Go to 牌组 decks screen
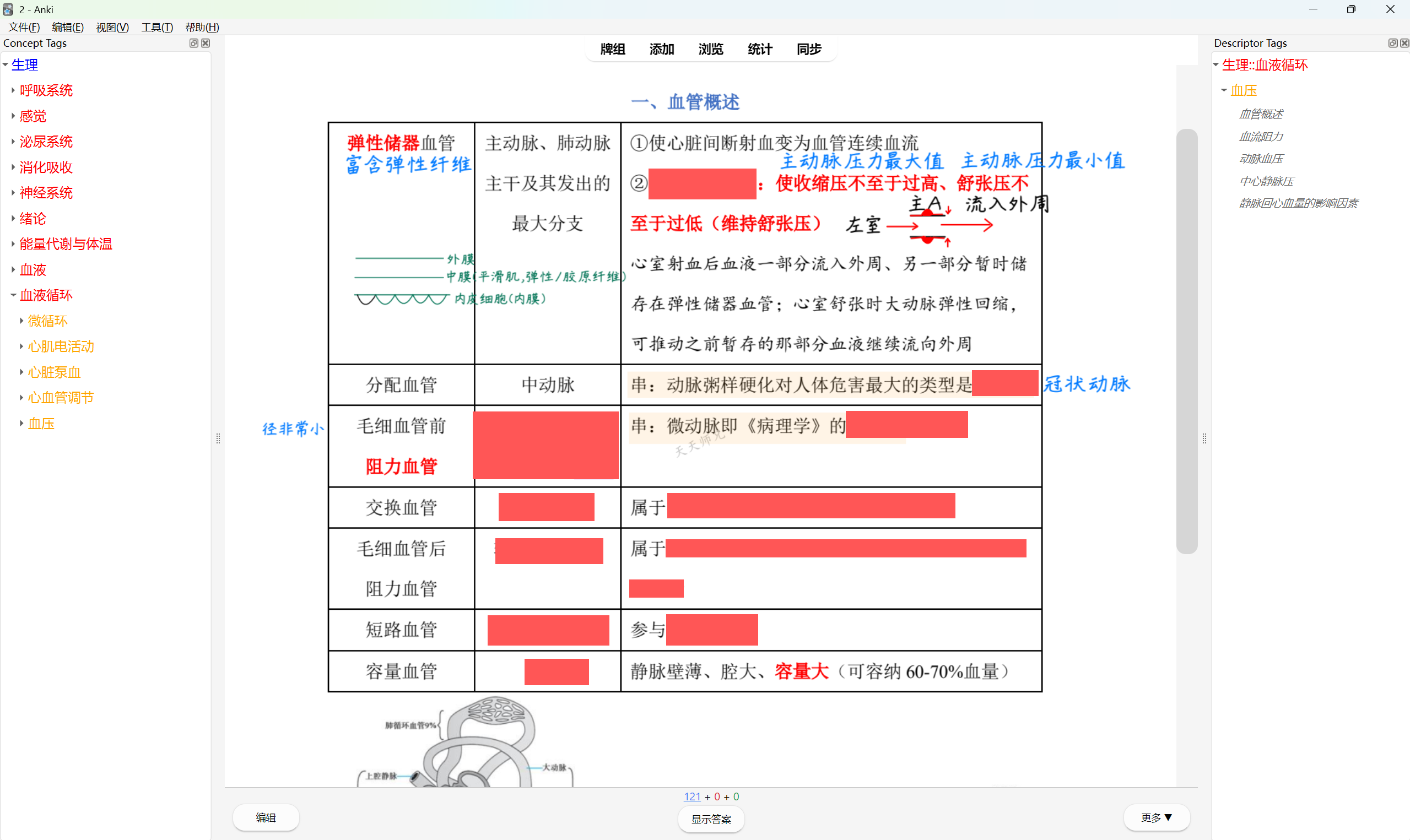Screen dimensions: 1410x840 [x=613, y=49]
